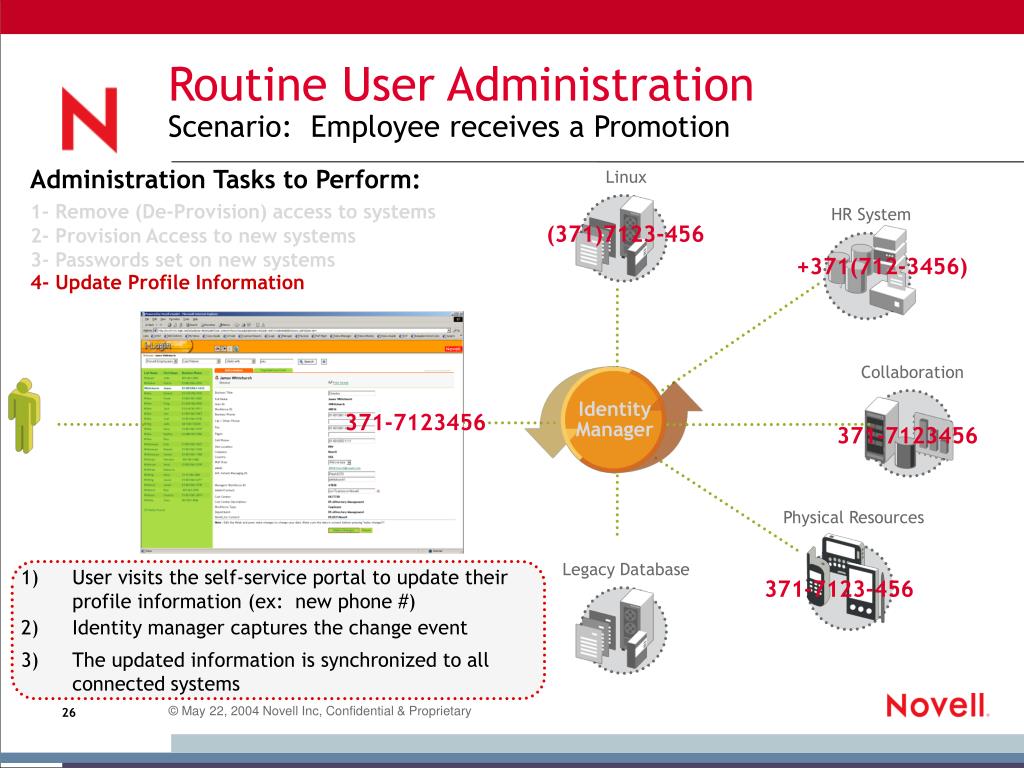Click '371-7123-456' over Physical Resources

(839, 589)
